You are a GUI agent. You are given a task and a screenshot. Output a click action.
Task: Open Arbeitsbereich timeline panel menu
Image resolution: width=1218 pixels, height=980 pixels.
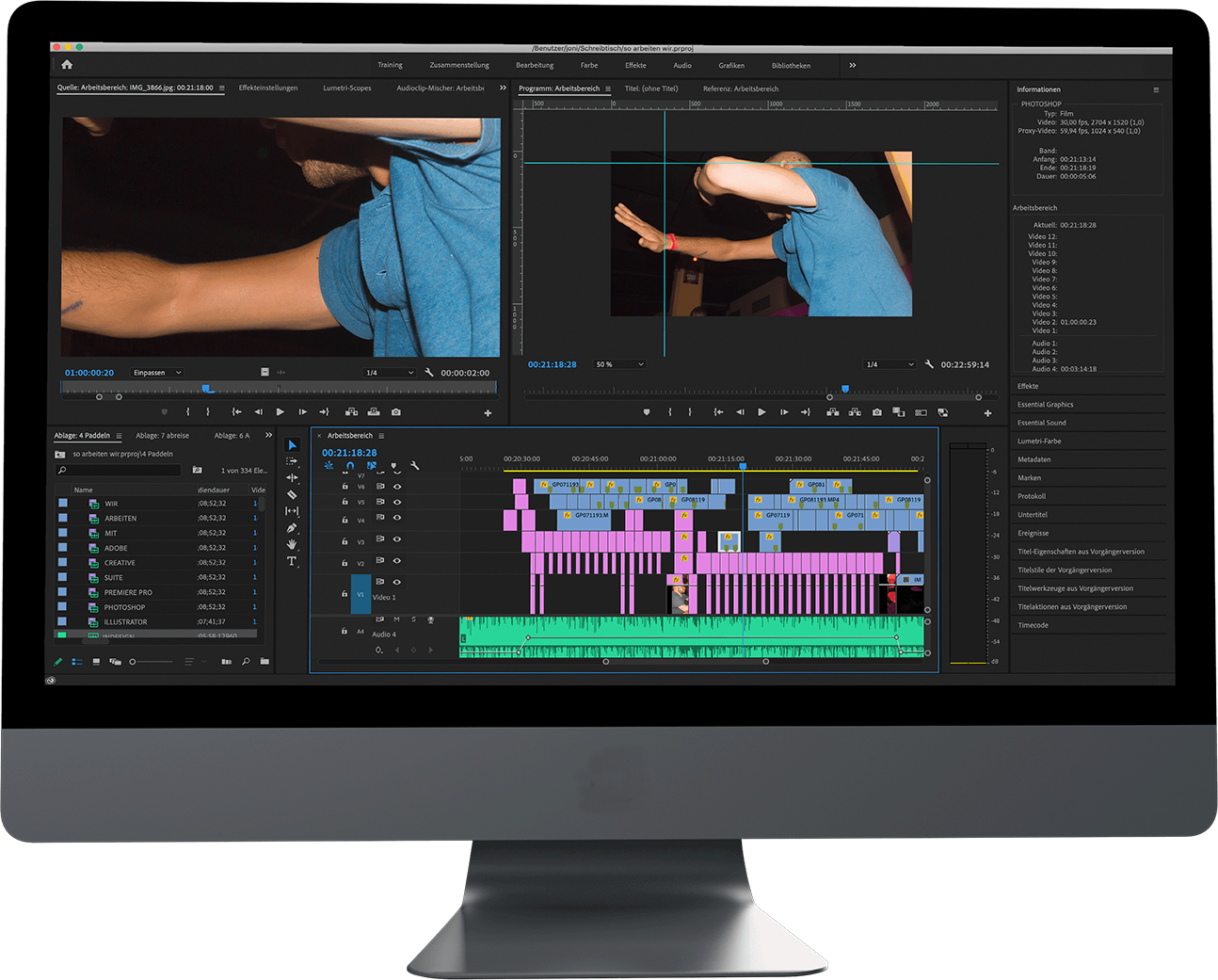click(381, 436)
